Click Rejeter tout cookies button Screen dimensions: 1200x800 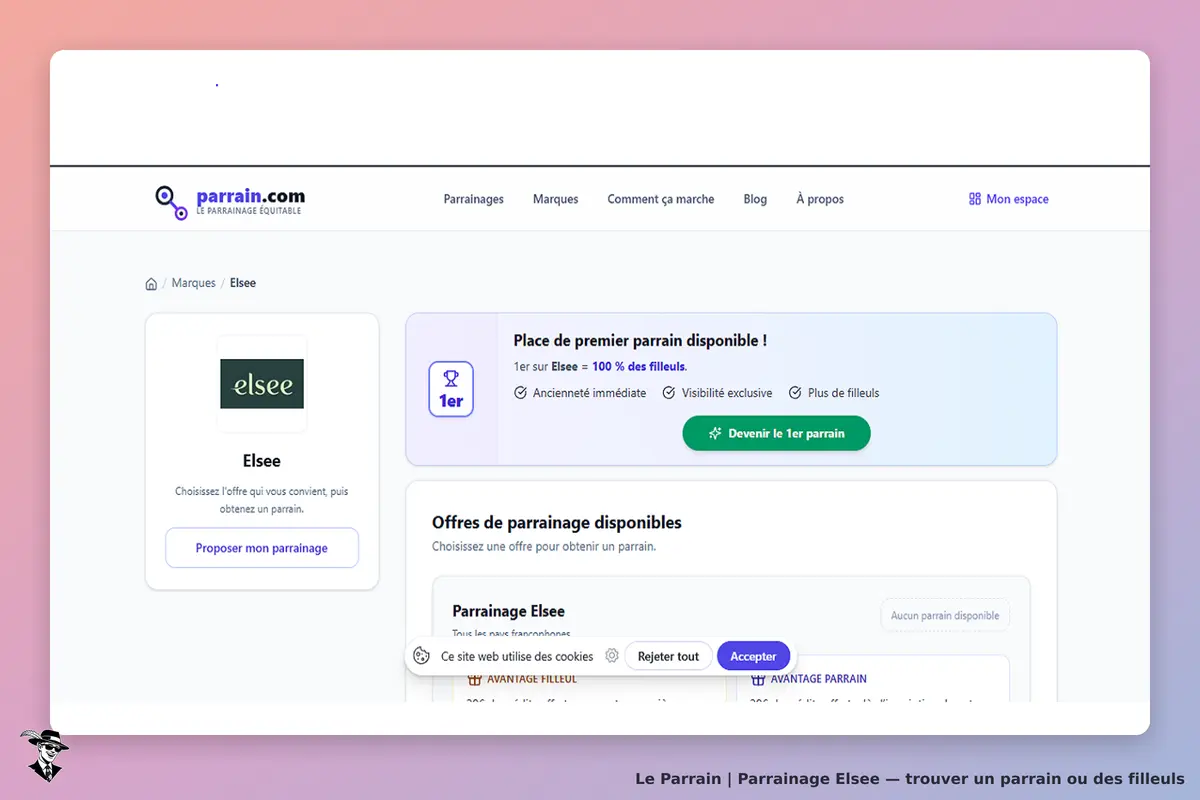coord(669,656)
